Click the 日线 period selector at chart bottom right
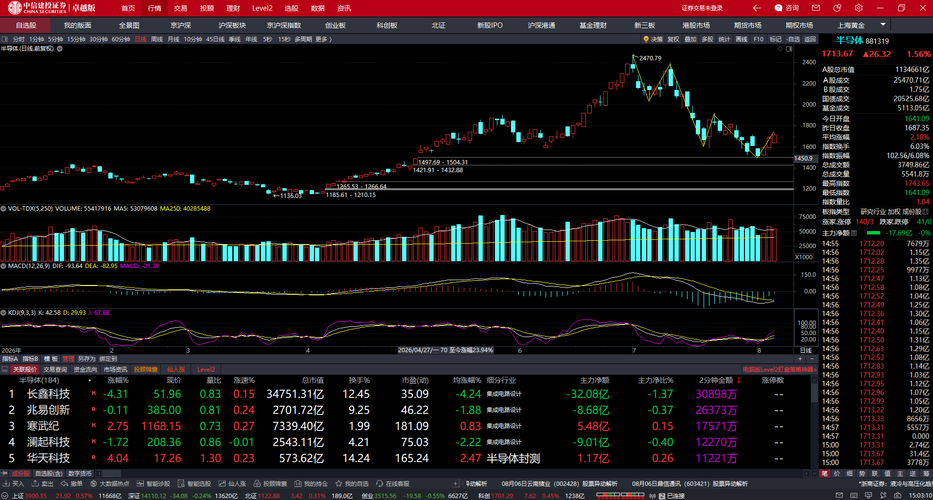This screenshot has width=933, height=500. click(805, 351)
